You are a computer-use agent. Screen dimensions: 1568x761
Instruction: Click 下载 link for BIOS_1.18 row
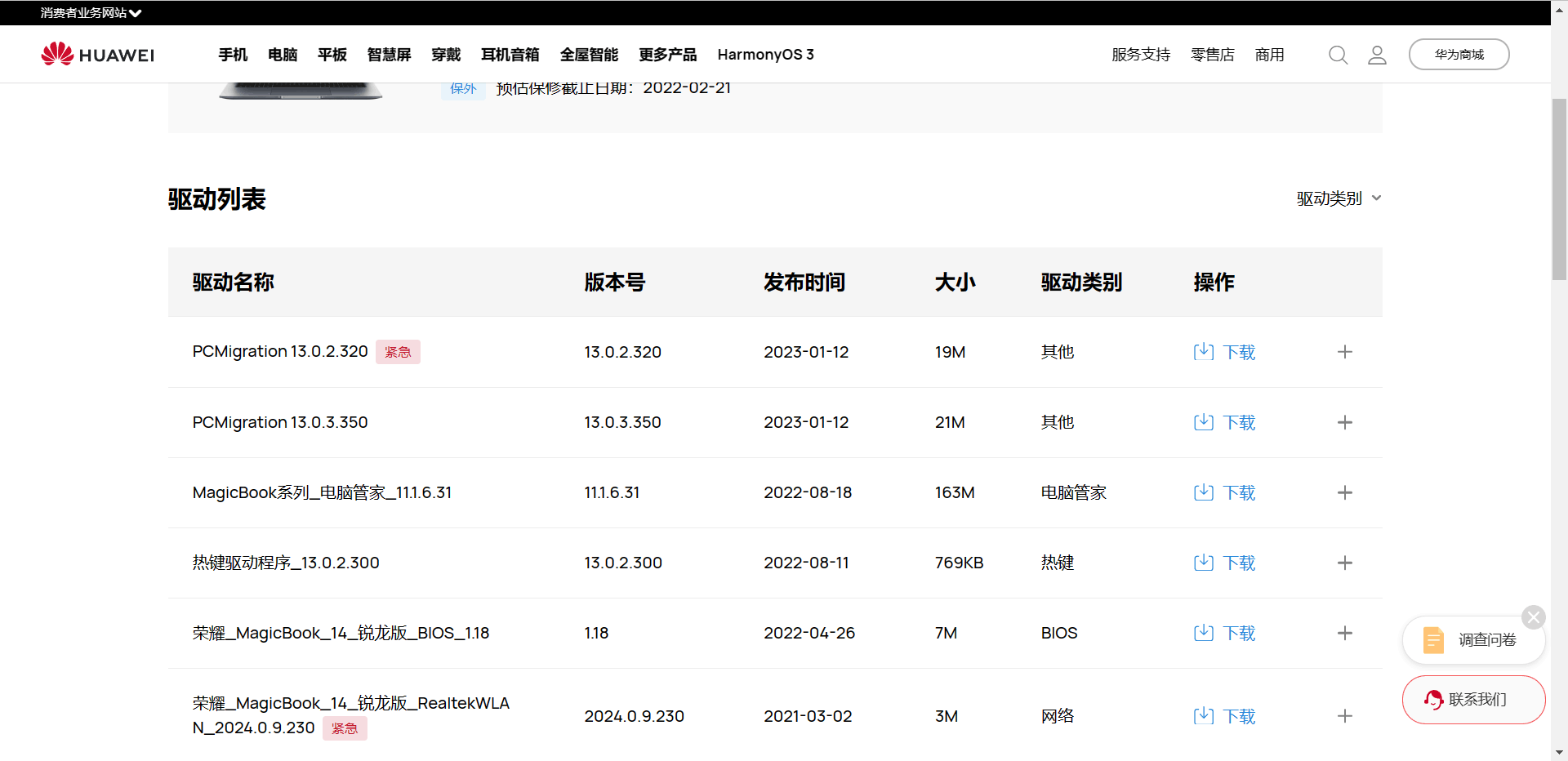pos(1240,633)
